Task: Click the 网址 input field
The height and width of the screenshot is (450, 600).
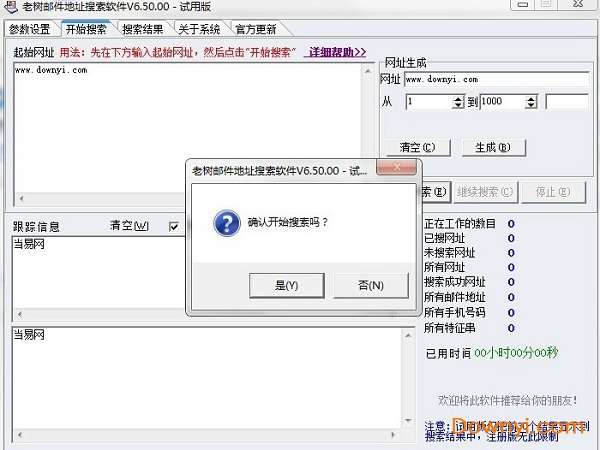Action: point(497,80)
